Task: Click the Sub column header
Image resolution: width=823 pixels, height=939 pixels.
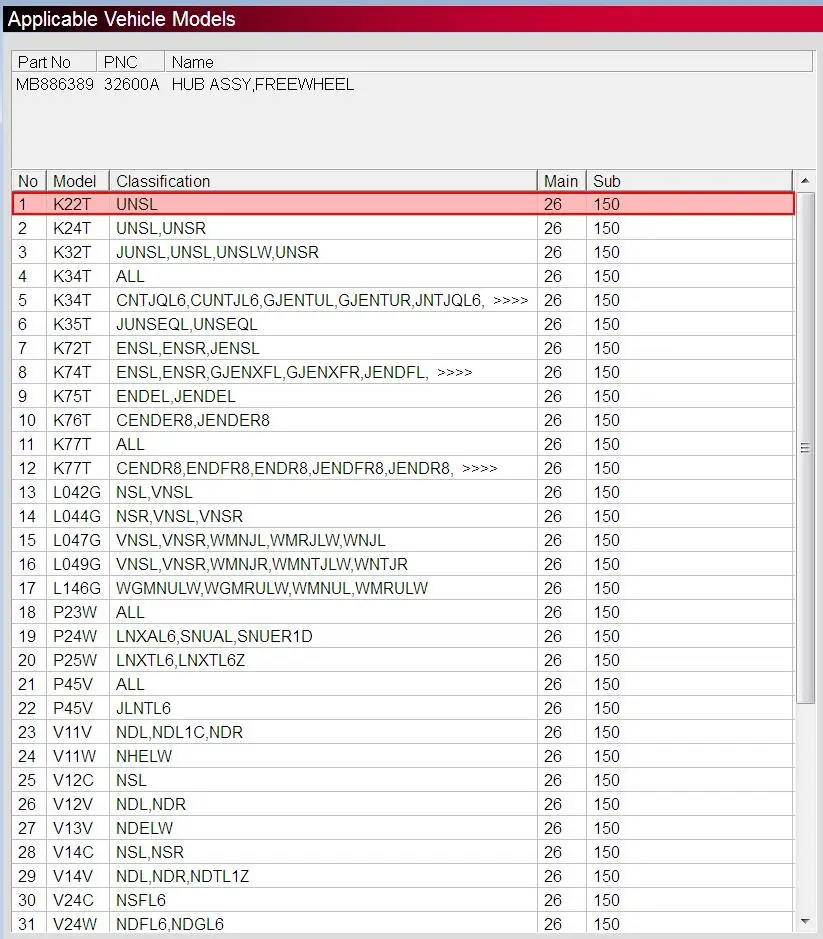Action: click(689, 181)
